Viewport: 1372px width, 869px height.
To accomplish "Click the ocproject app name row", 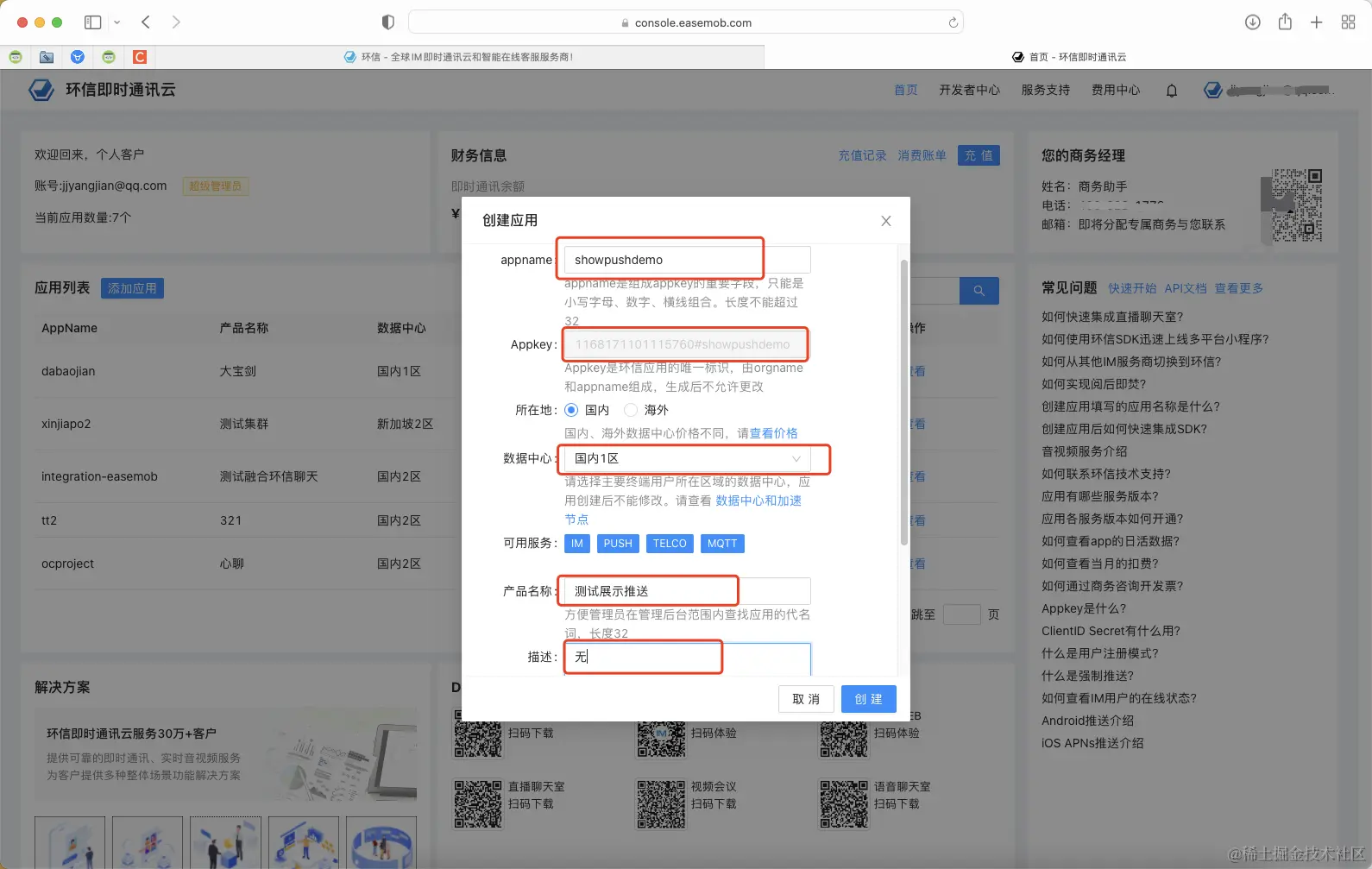I will [67, 564].
